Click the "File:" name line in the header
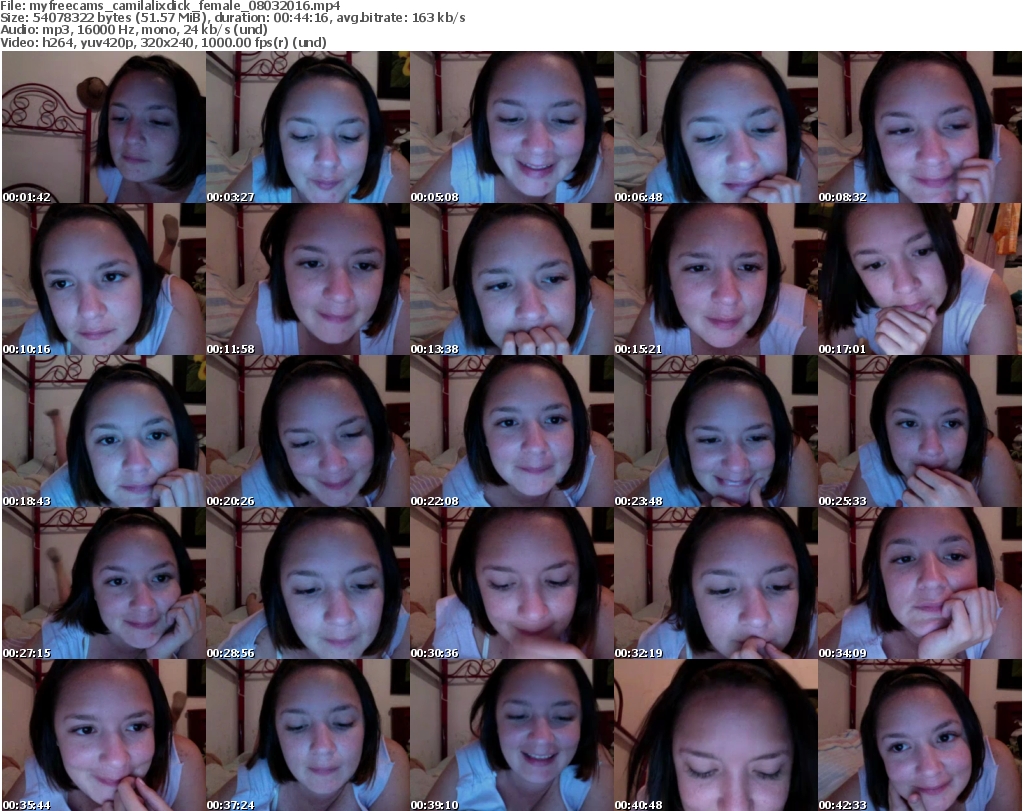The width and height of the screenshot is (1024, 811). [170, 6]
